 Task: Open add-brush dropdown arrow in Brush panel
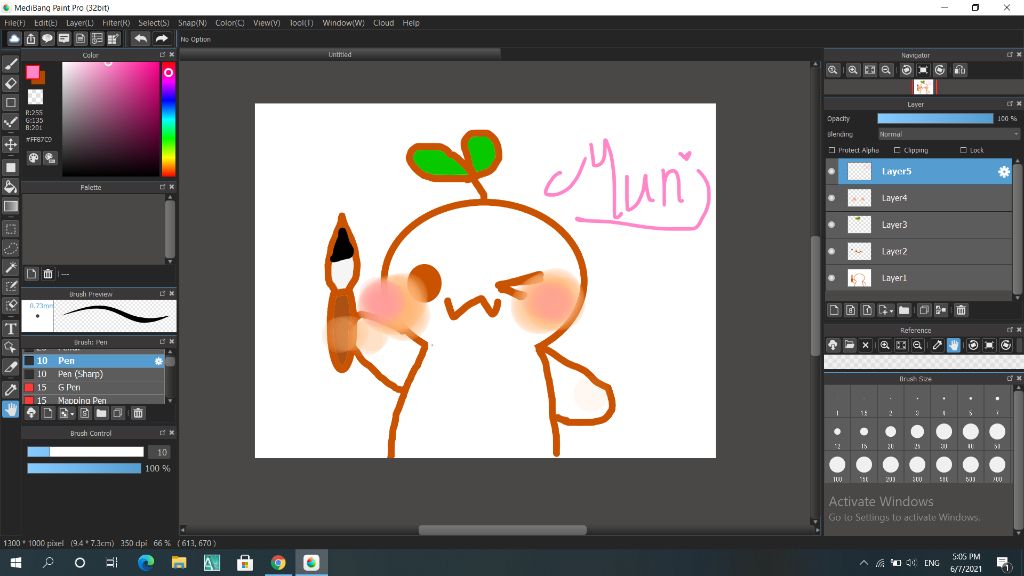tap(72, 414)
